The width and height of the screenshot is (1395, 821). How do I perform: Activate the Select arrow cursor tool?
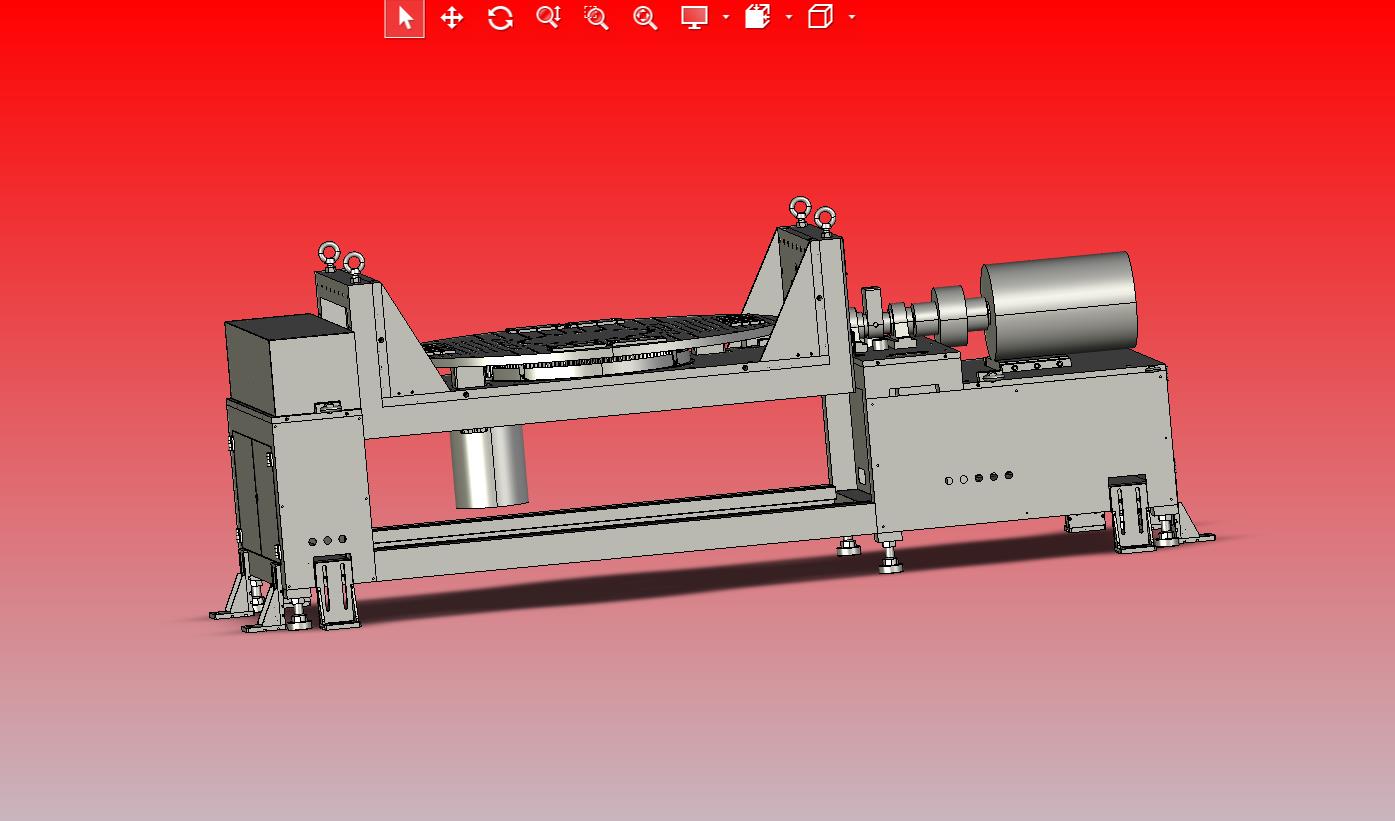pyautogui.click(x=405, y=18)
